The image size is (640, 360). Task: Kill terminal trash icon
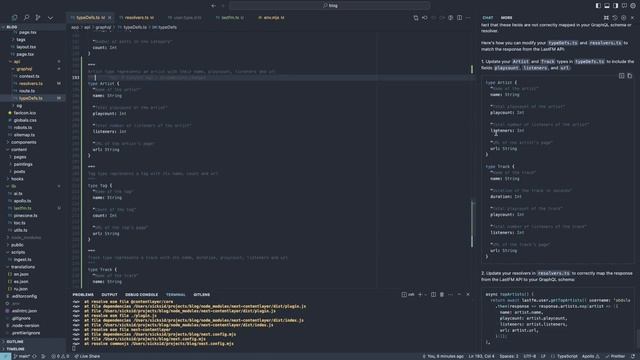[x=442, y=294]
